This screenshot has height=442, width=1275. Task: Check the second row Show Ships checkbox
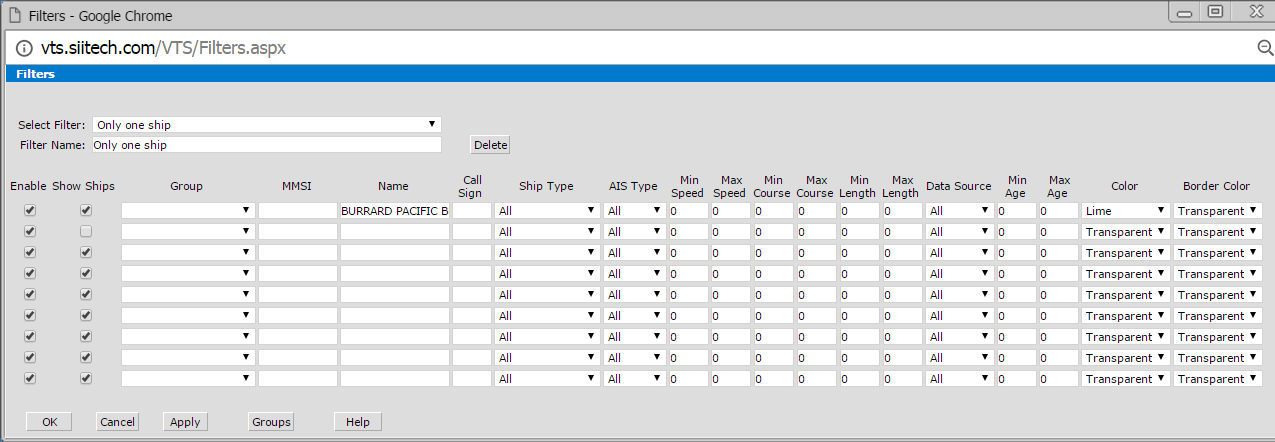(86, 232)
